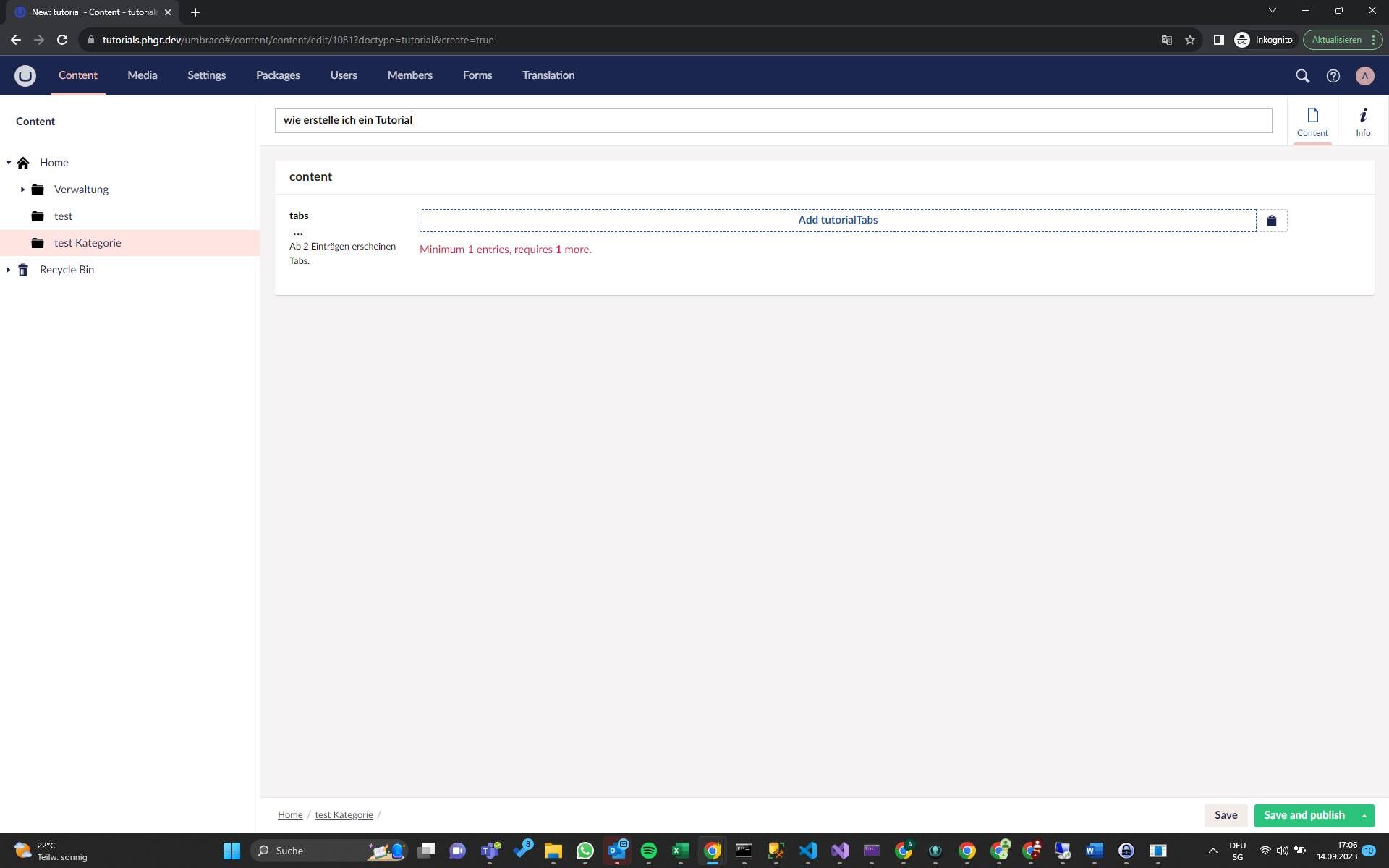Click the Verwaltung folder icon
Screen dimensions: 1389x868
pyautogui.click(x=38, y=190)
